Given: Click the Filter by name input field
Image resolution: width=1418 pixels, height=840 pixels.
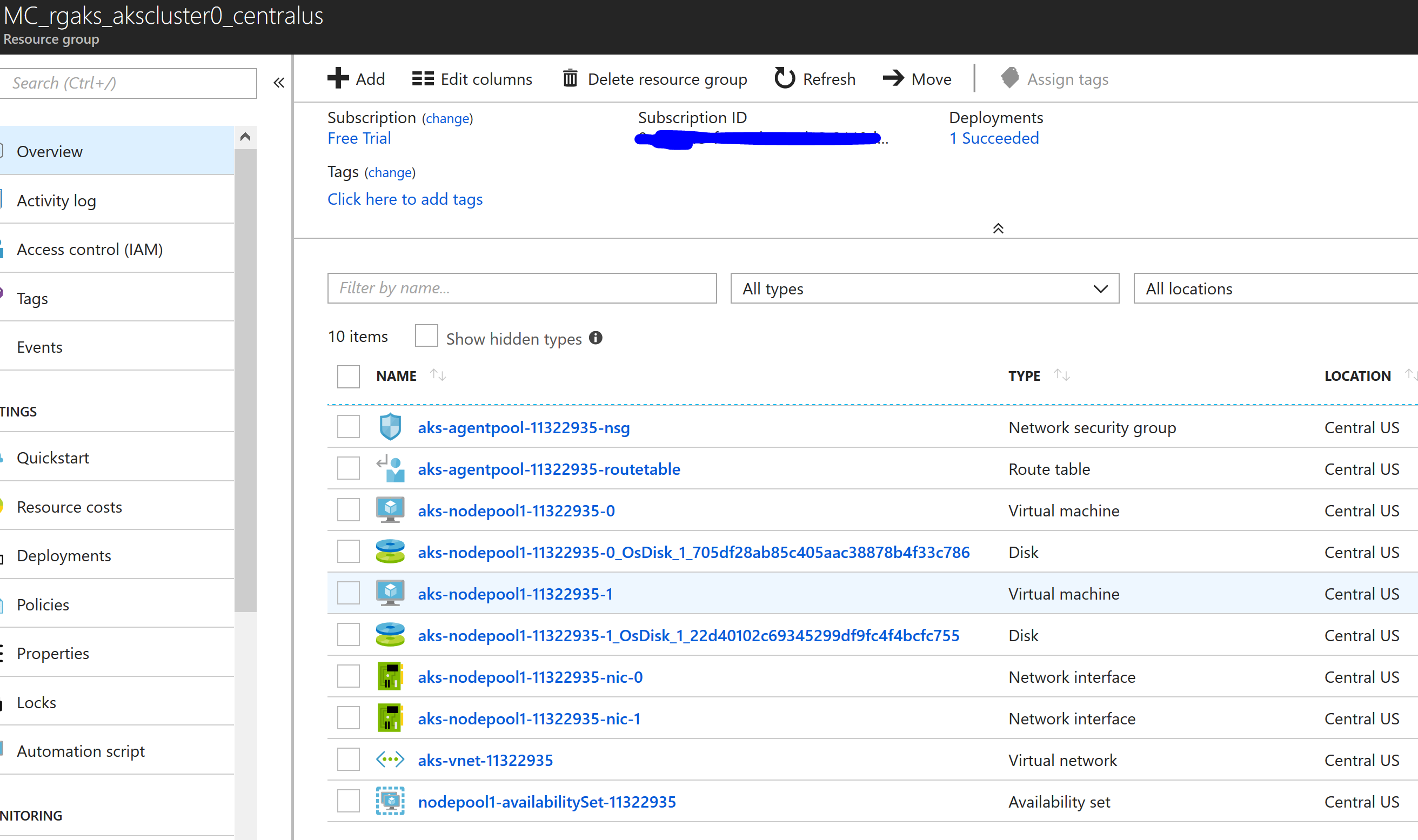Looking at the screenshot, I should [x=521, y=288].
